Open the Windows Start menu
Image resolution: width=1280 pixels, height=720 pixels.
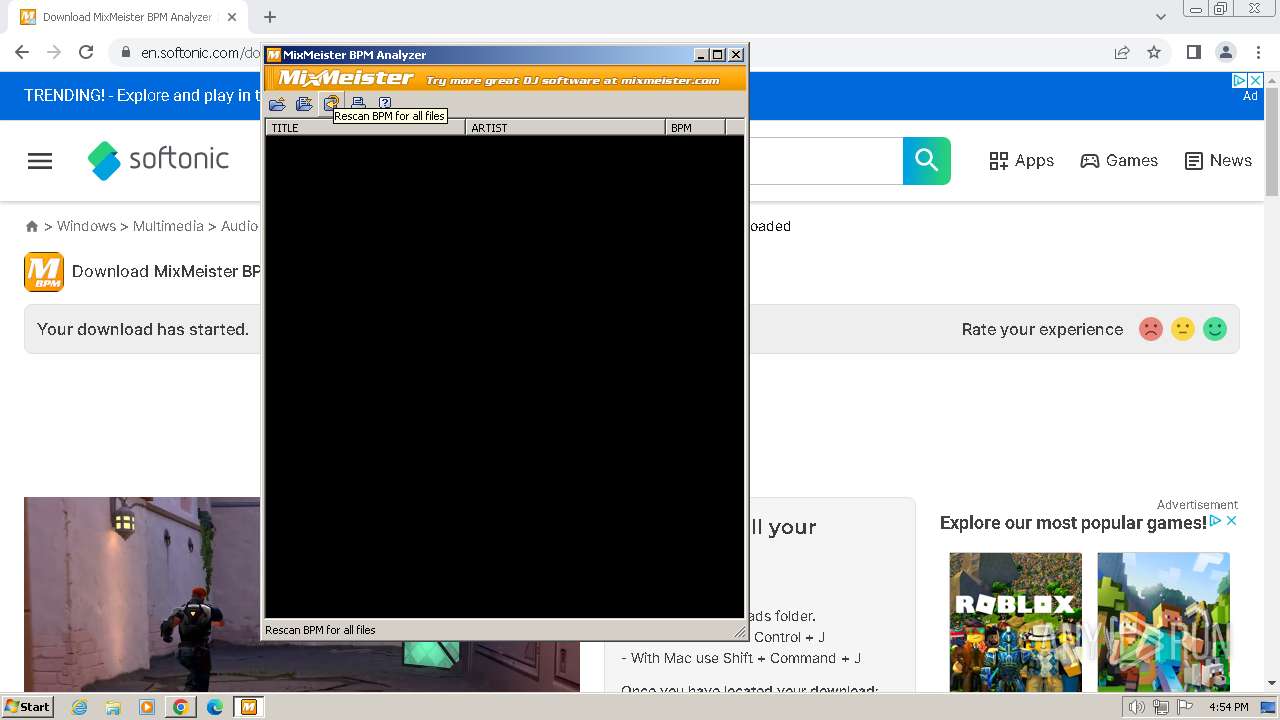tap(27, 707)
